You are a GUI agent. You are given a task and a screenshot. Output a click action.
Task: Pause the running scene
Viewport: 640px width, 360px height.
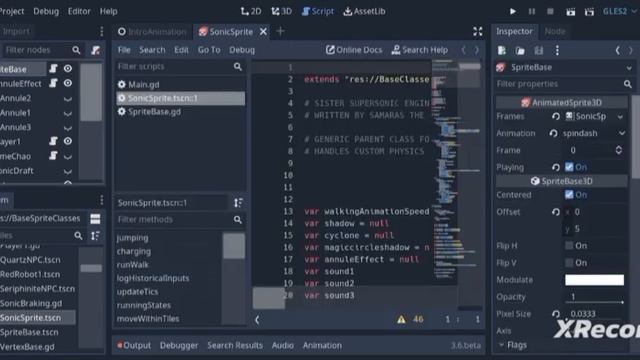(531, 11)
